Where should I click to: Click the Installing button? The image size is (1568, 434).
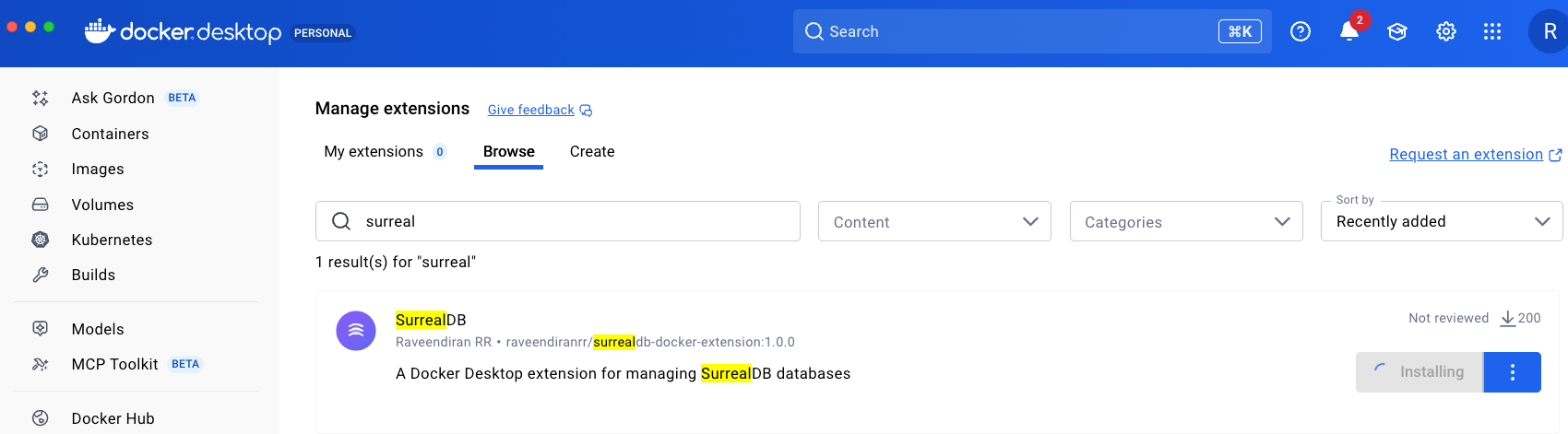[x=1420, y=372]
